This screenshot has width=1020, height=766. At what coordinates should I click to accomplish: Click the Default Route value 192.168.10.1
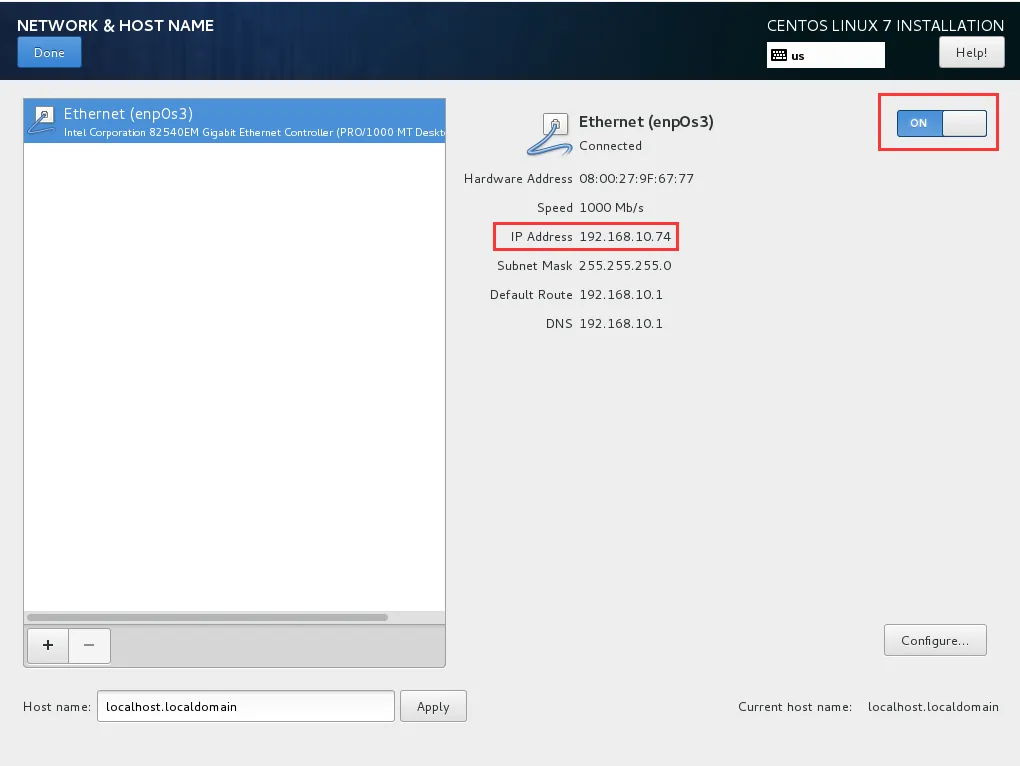point(621,295)
